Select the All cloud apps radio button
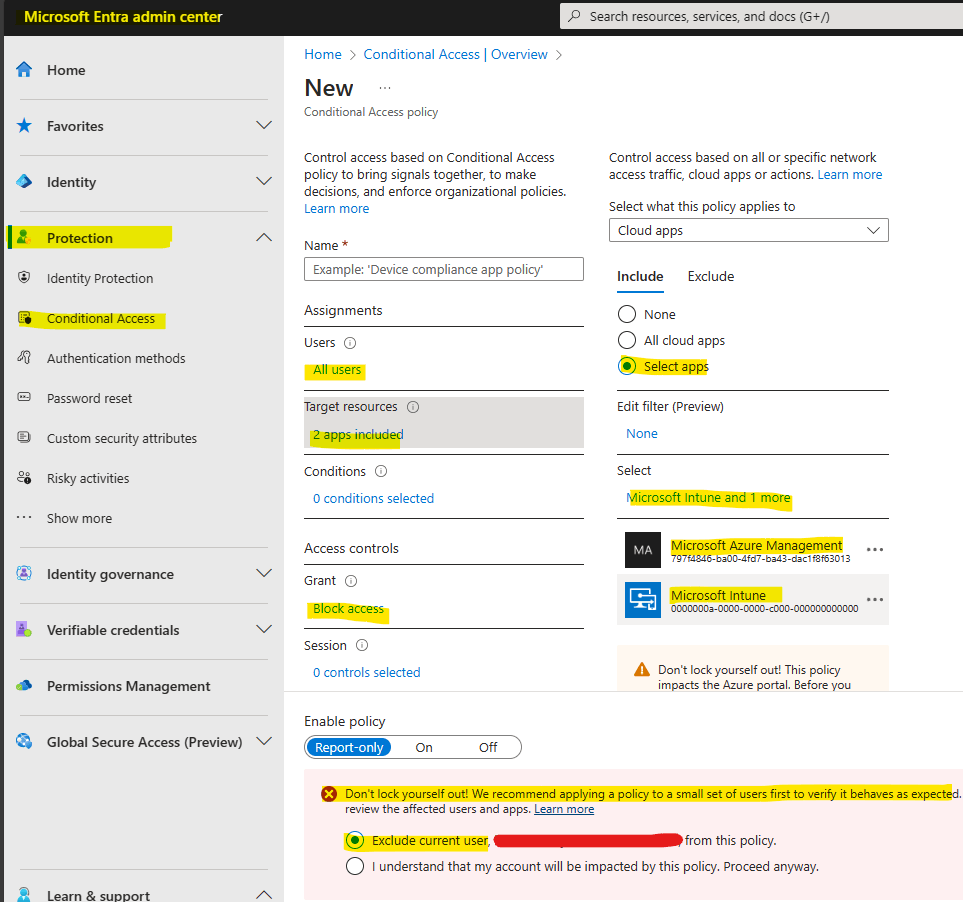Viewport: 963px width, 902px height. [x=626, y=340]
